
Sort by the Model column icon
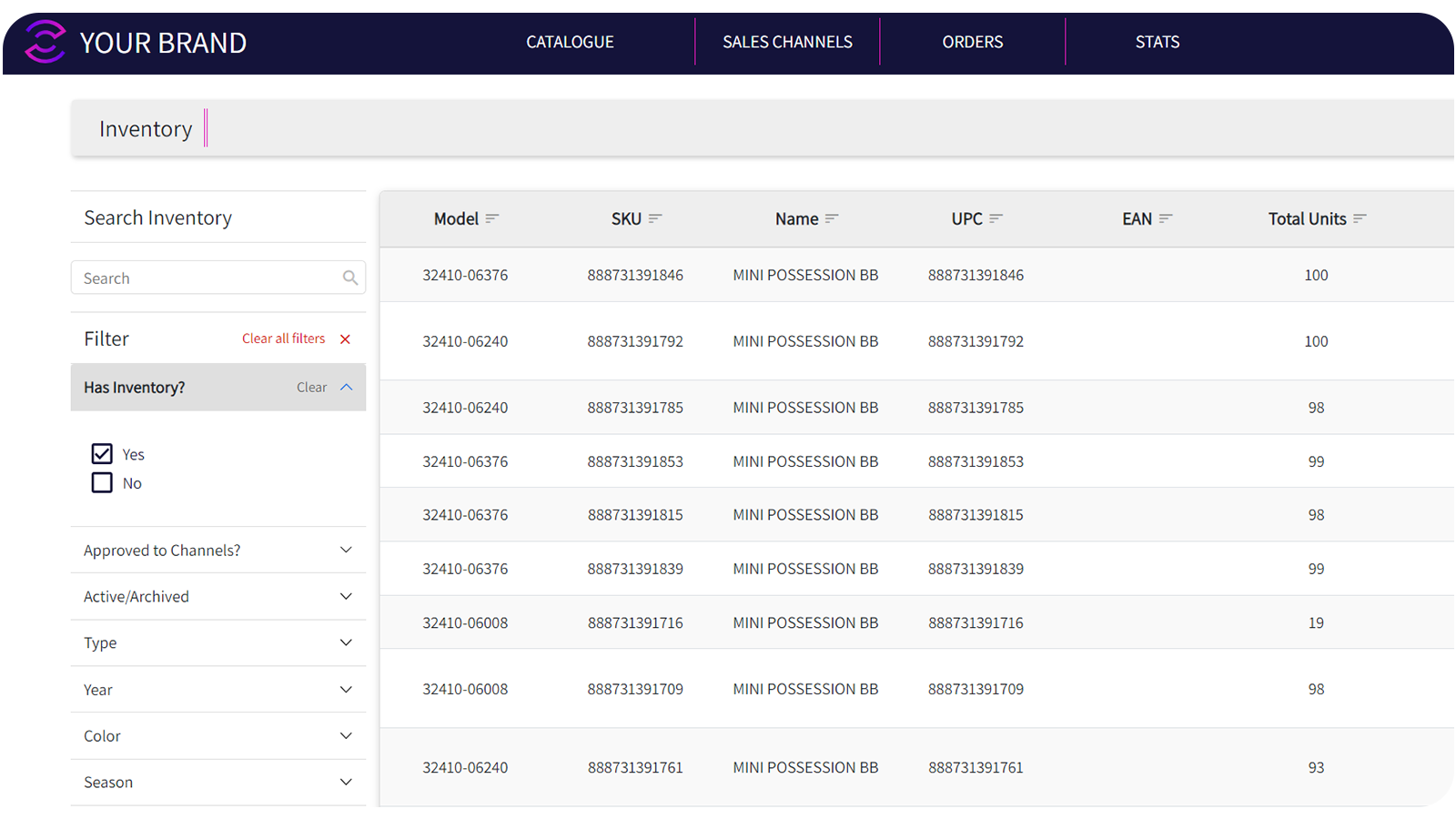click(x=492, y=218)
